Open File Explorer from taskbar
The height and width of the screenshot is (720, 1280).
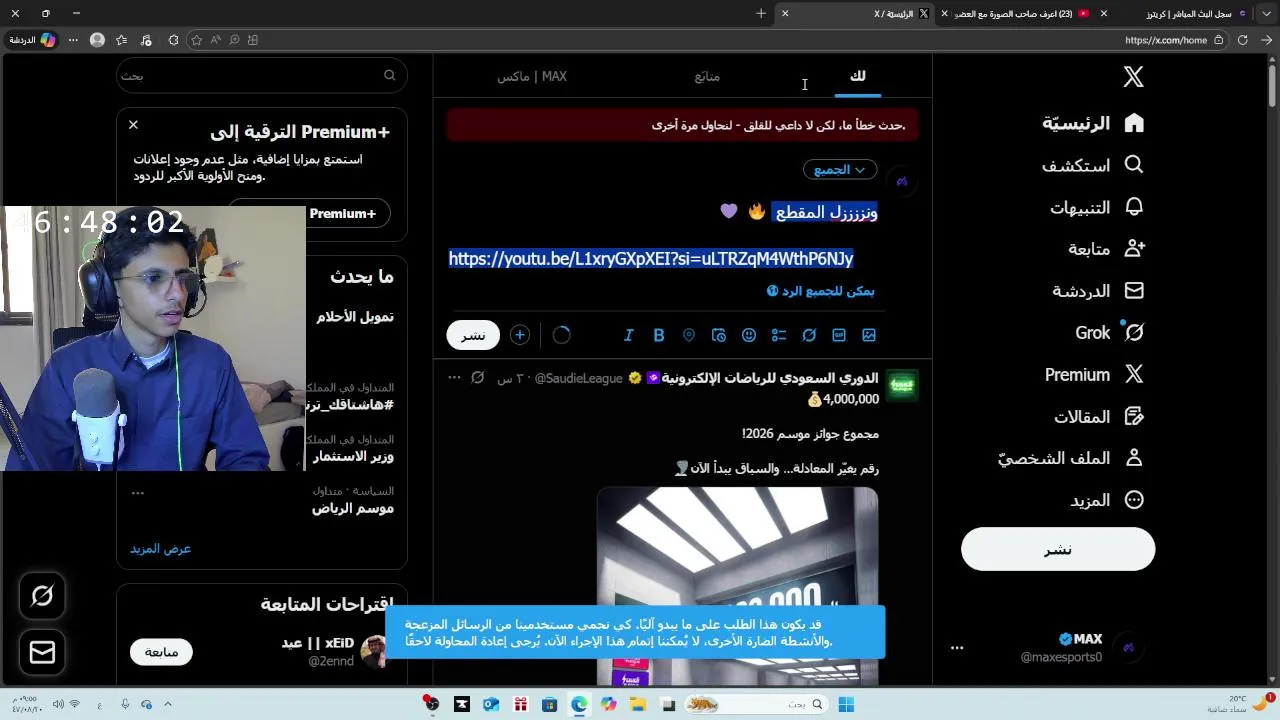pyautogui.click(x=638, y=705)
